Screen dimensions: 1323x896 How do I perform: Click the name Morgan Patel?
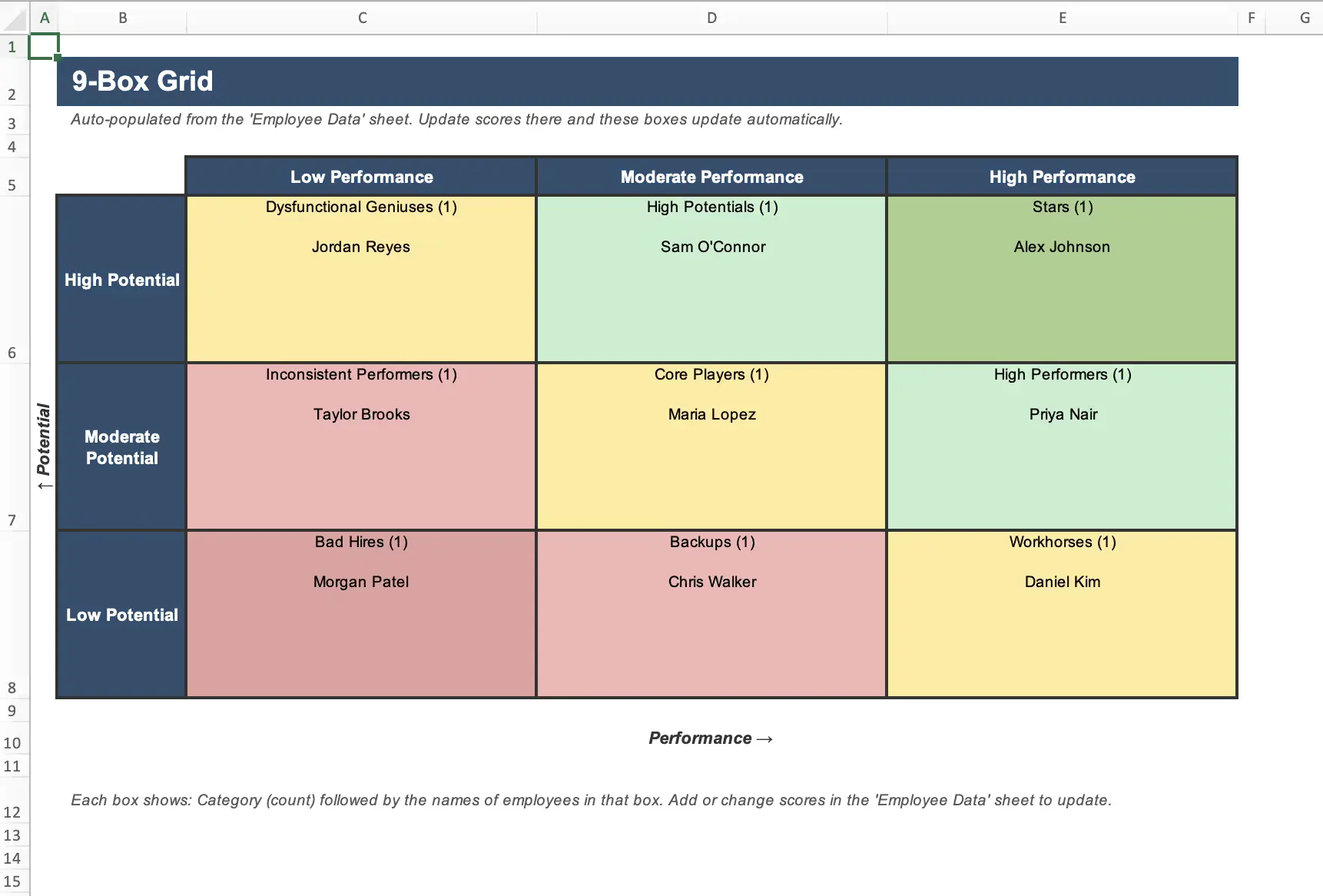pos(361,582)
